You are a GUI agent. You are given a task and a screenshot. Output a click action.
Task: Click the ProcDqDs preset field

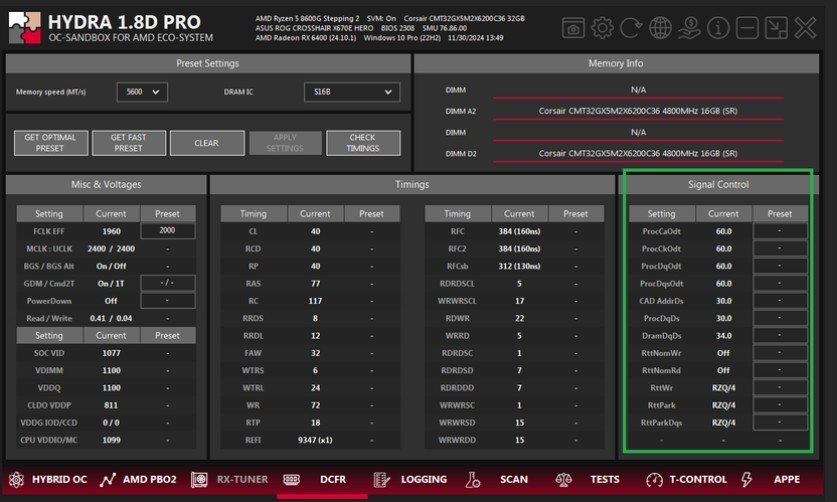pos(780,318)
